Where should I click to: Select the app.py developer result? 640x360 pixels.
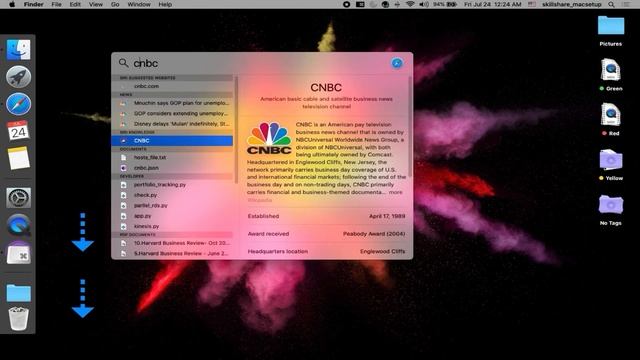tap(172, 216)
